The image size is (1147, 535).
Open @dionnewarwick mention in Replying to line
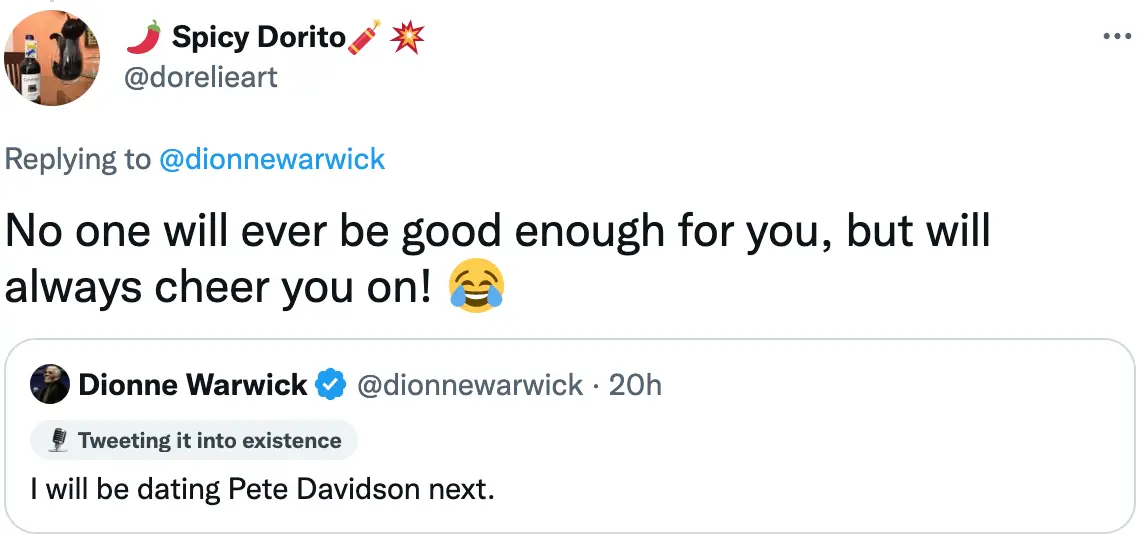tap(272, 159)
